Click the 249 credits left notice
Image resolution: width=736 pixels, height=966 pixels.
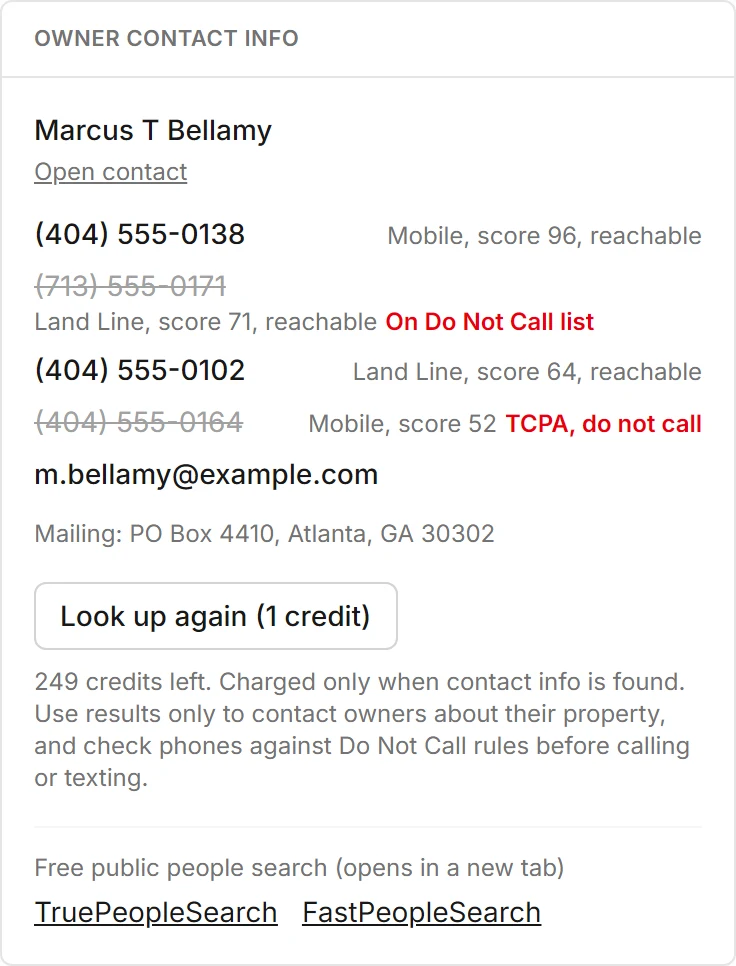[362, 730]
